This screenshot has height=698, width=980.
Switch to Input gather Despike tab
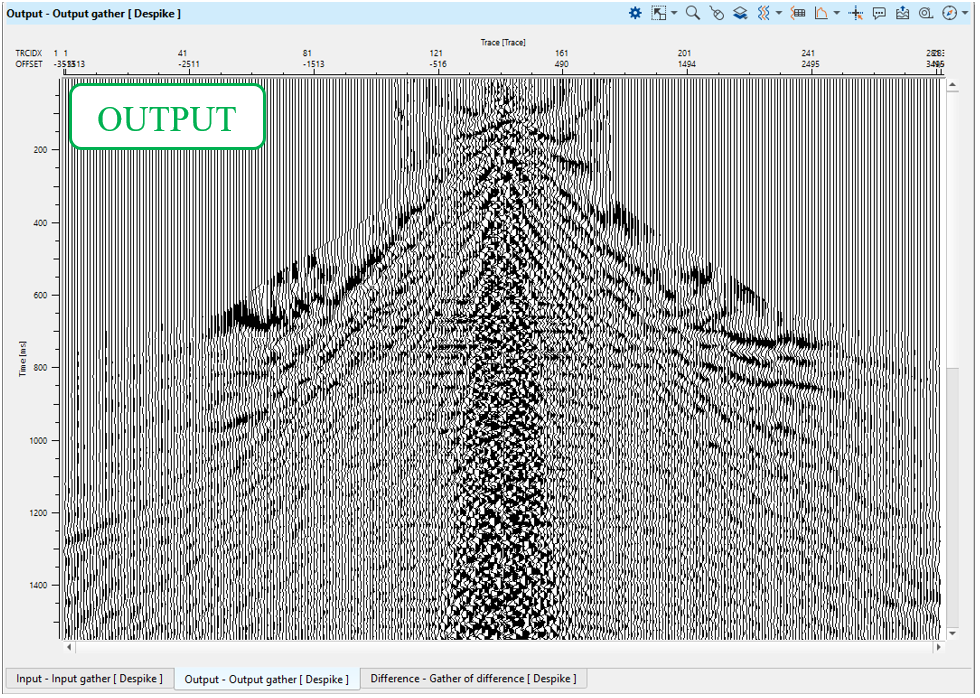tap(89, 678)
